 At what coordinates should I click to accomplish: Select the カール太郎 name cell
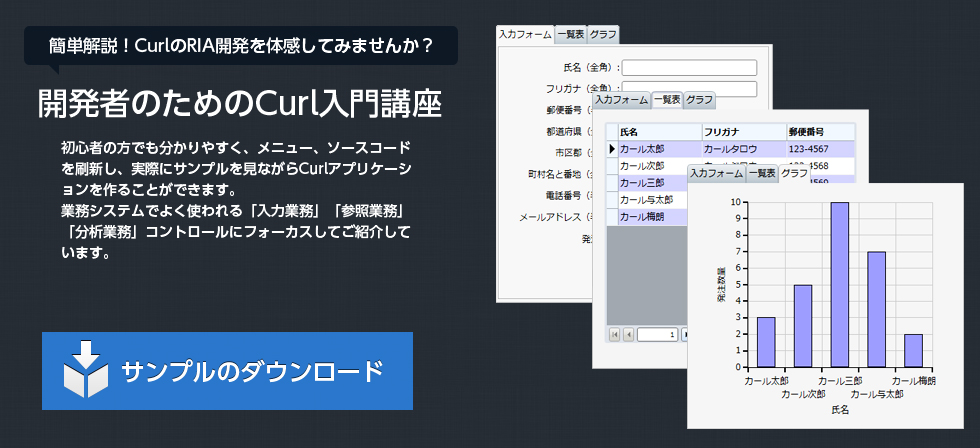(660, 149)
